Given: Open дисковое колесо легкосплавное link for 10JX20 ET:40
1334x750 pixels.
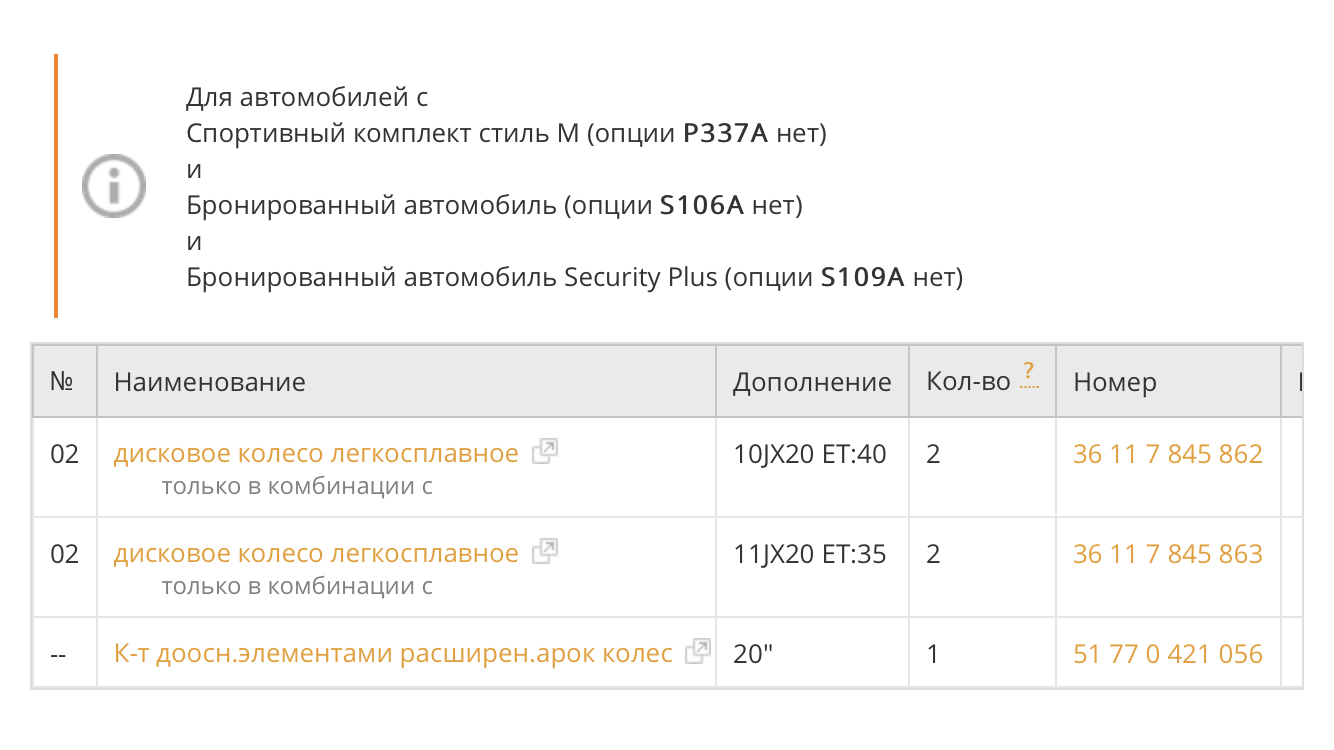Looking at the screenshot, I should coord(316,454).
